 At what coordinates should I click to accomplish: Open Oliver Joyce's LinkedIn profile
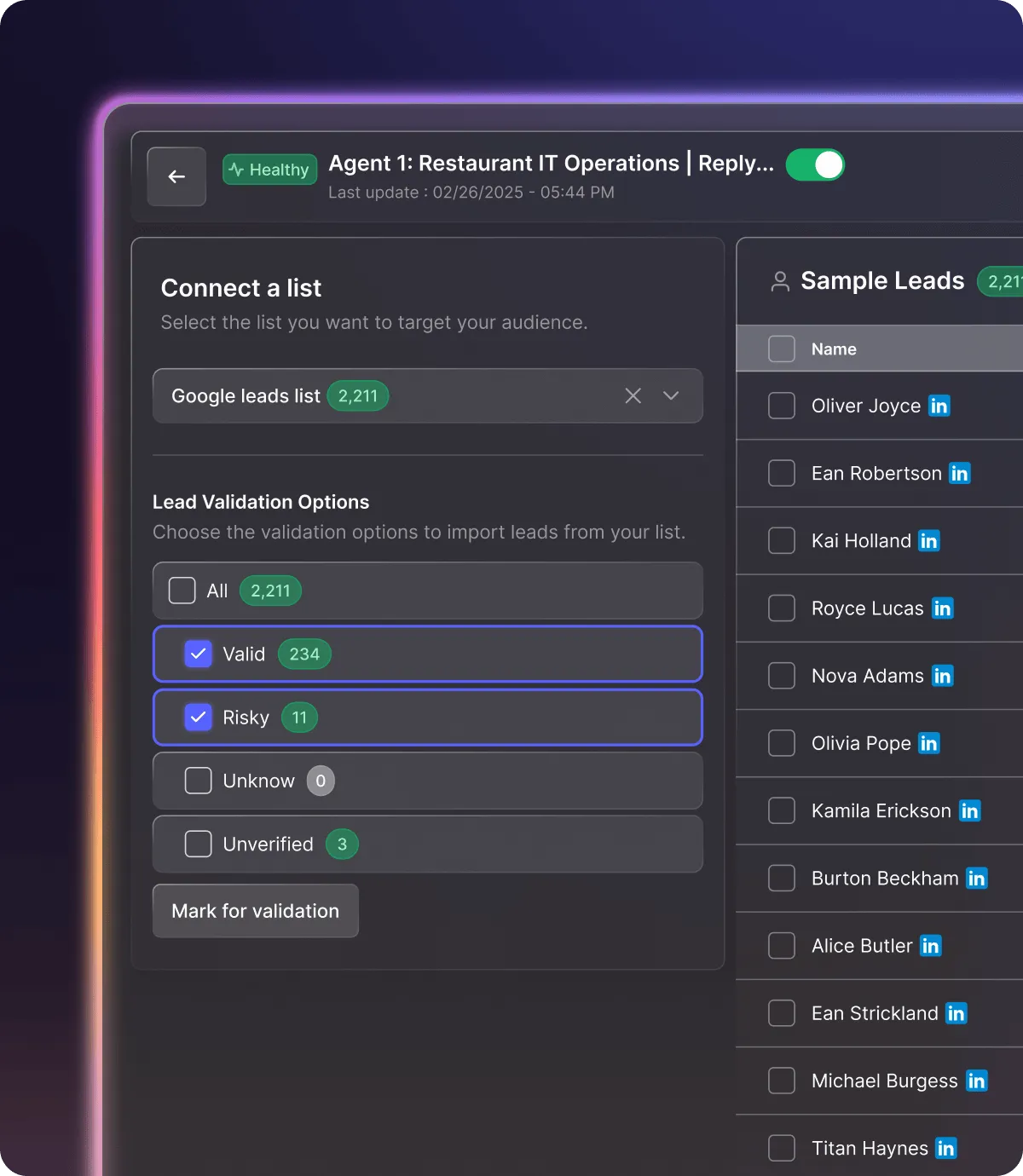point(939,406)
